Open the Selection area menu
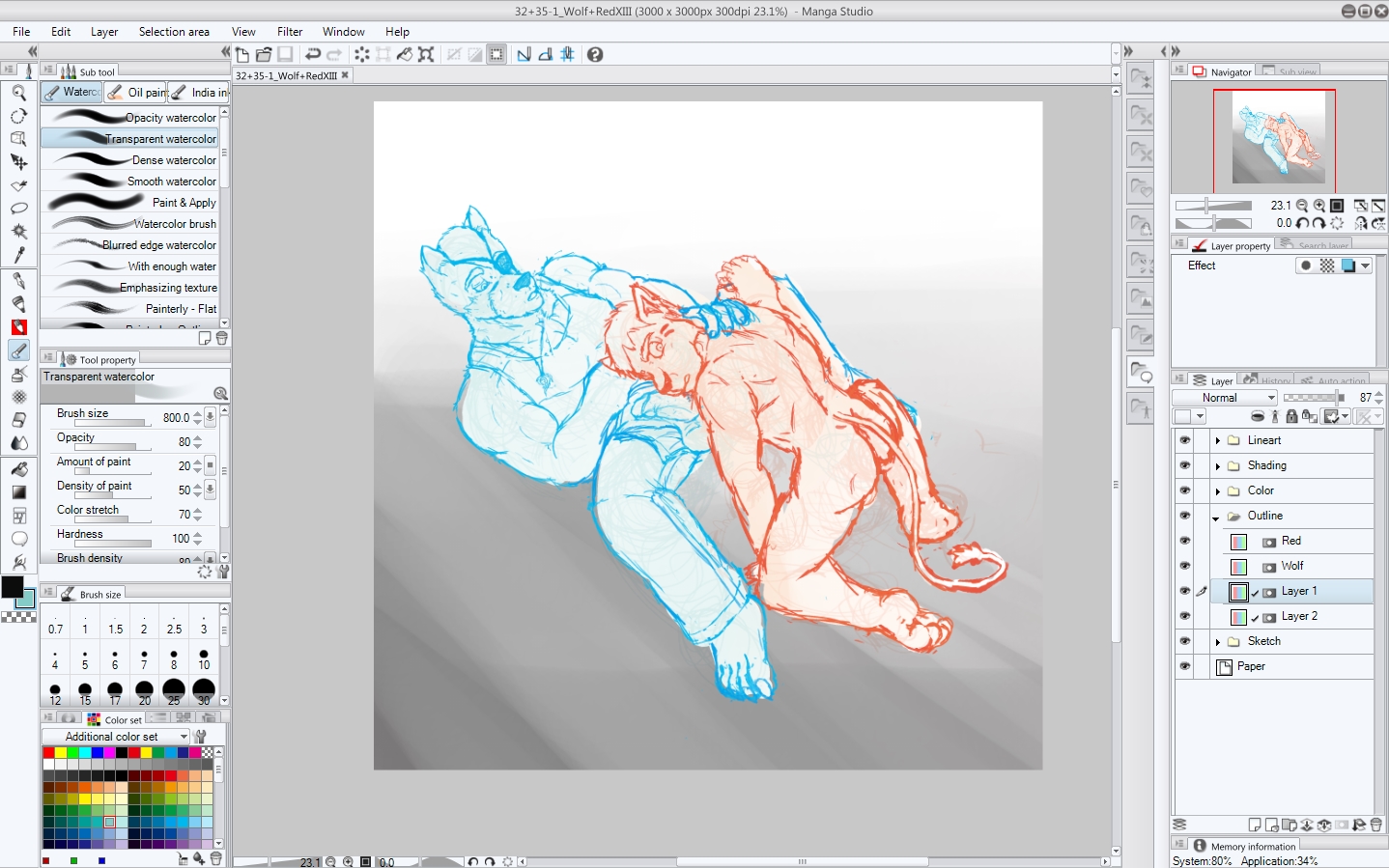 pyautogui.click(x=174, y=32)
